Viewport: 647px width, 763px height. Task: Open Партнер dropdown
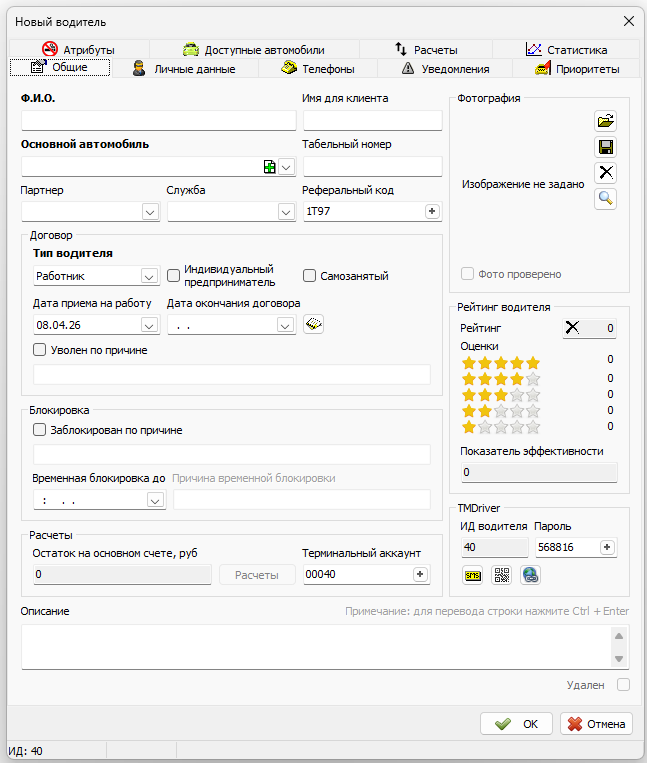pos(150,212)
